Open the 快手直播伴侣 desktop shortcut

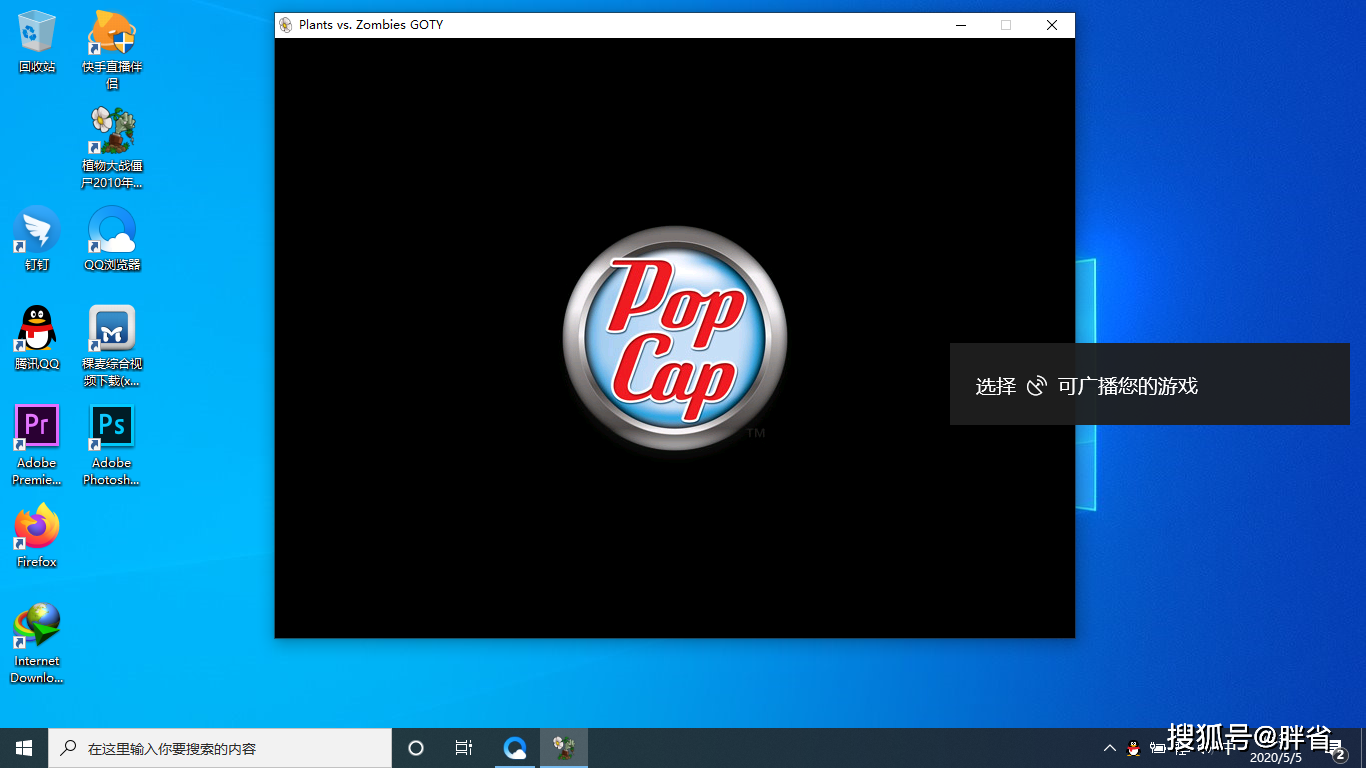tap(112, 49)
